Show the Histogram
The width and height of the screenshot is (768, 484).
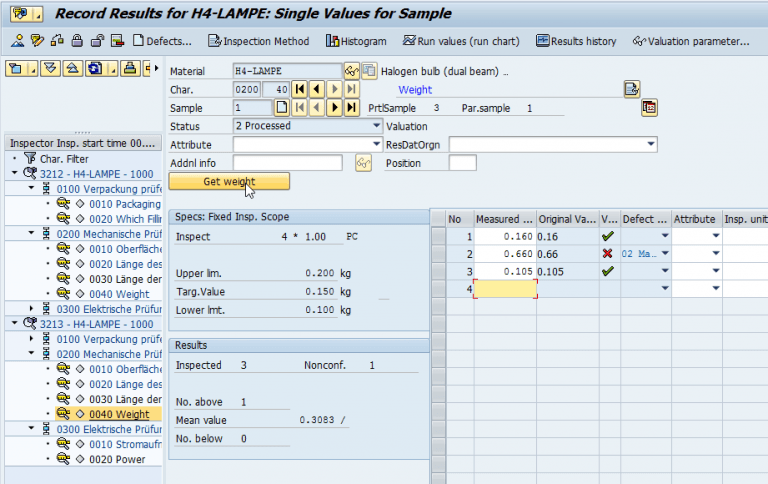point(356,41)
